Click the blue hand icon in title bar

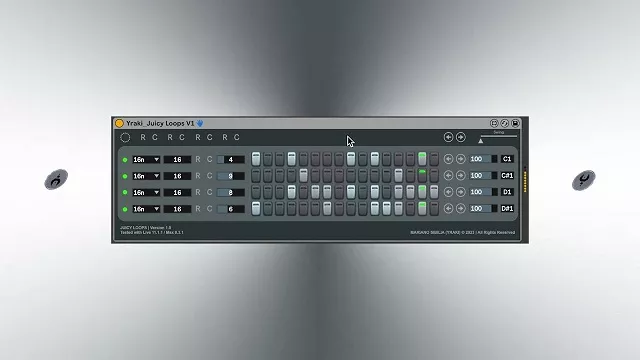[200, 123]
